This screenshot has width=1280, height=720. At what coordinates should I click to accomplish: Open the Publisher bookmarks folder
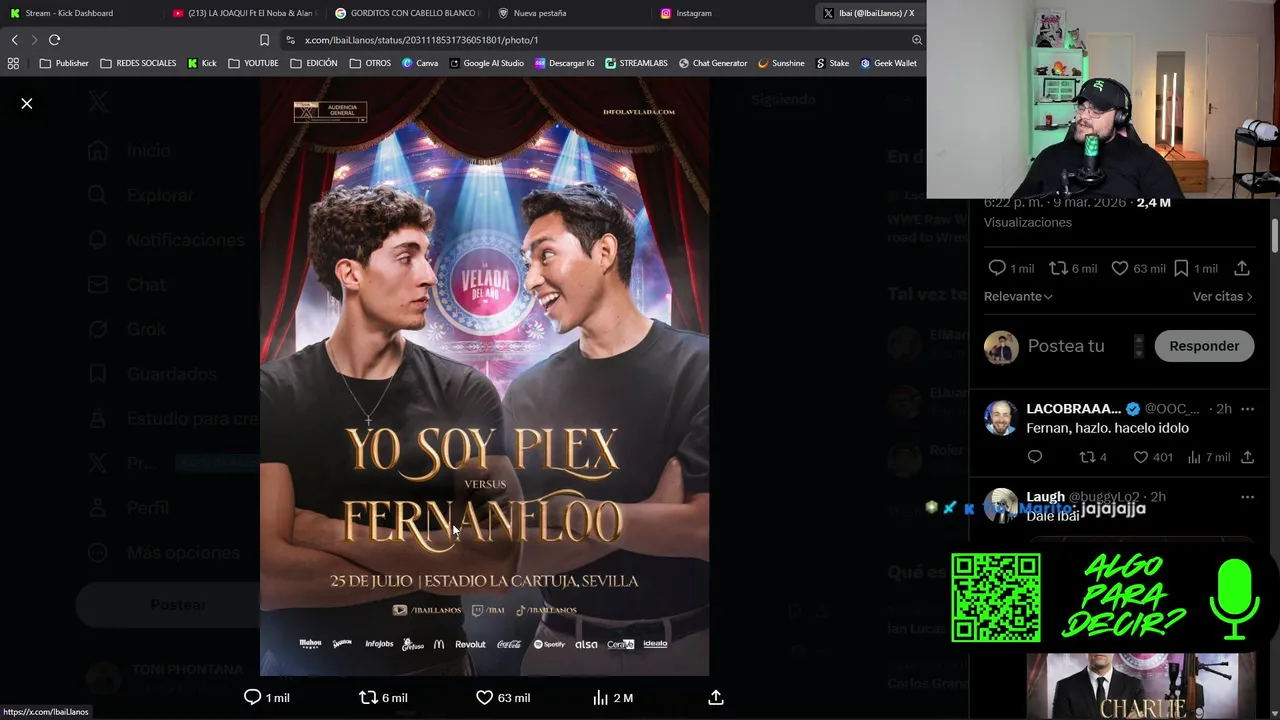[x=64, y=63]
